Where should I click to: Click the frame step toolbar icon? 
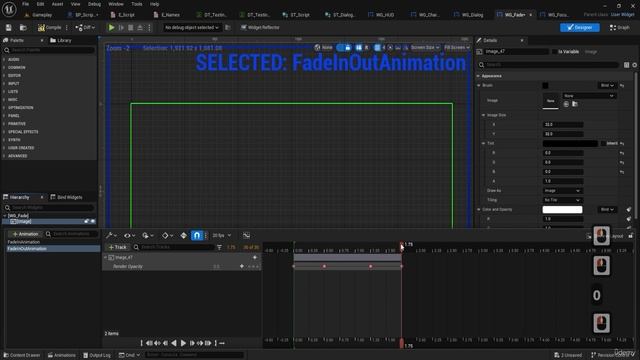point(121,27)
